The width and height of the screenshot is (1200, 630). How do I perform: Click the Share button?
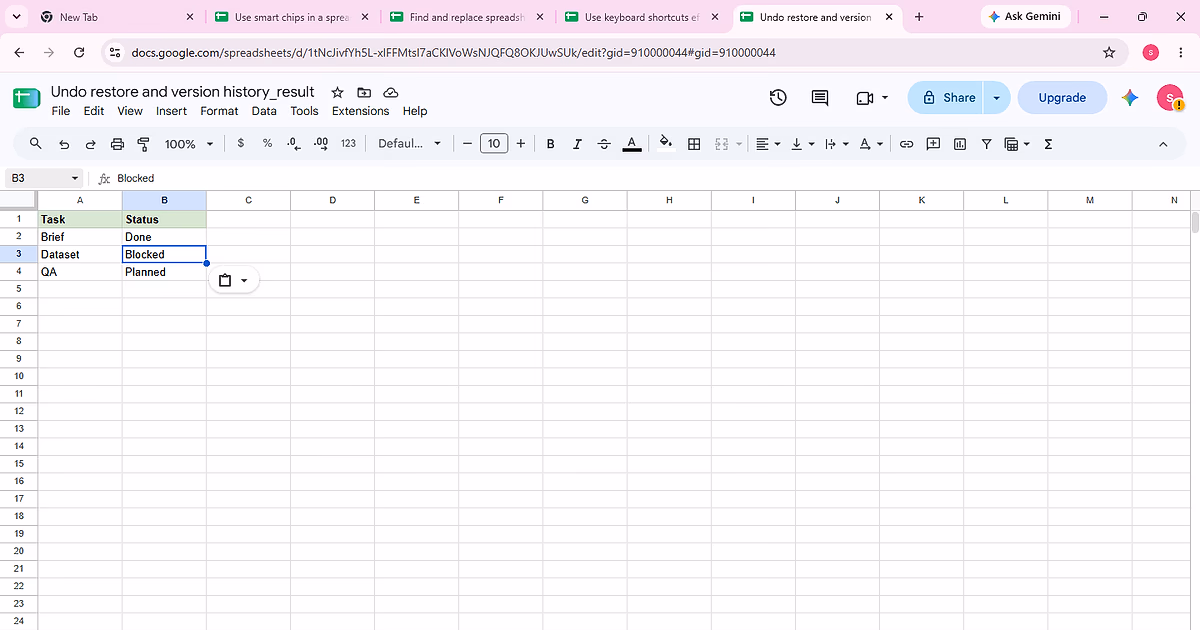tap(947, 98)
